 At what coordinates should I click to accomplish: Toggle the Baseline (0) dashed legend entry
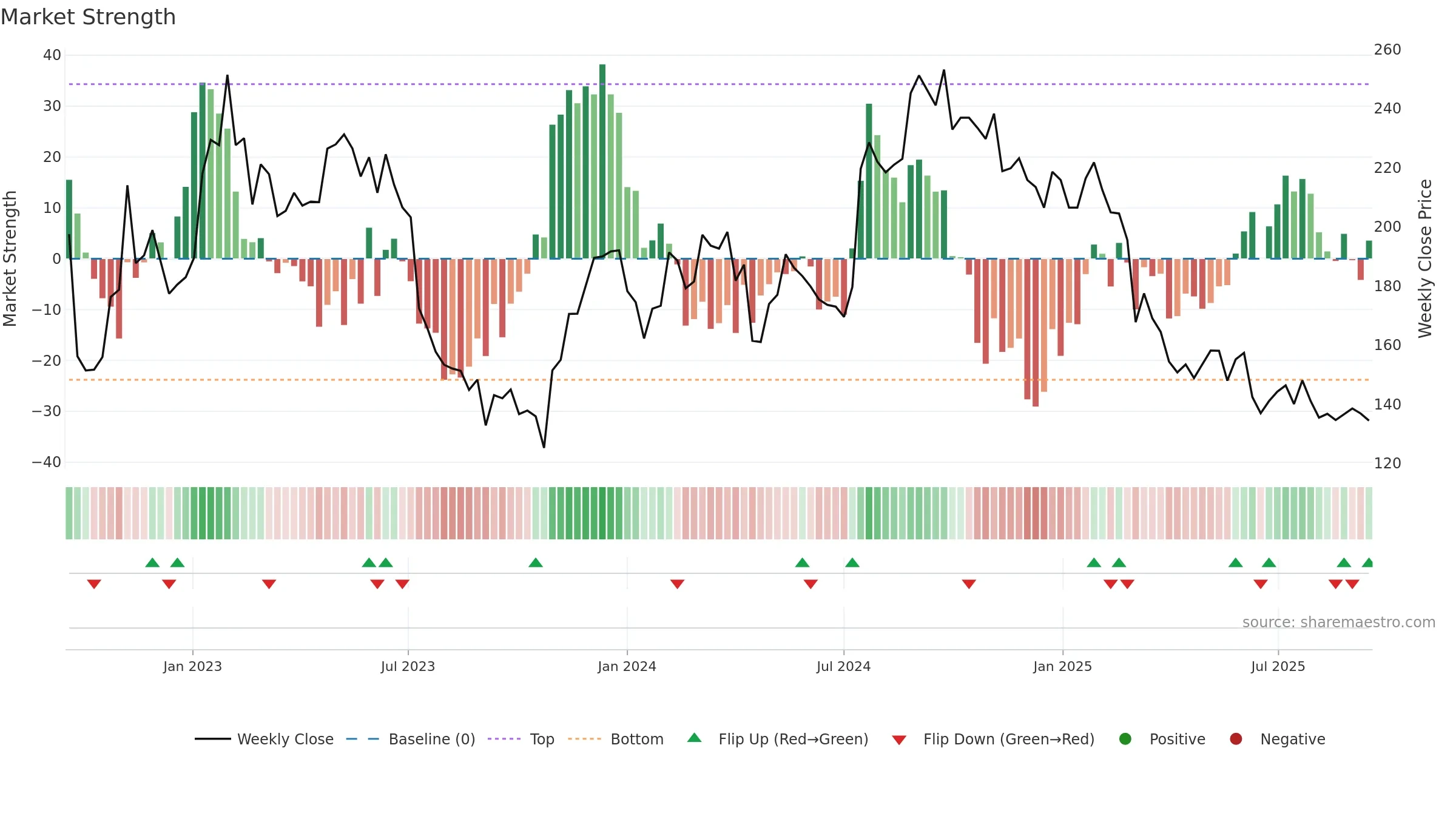(411, 739)
